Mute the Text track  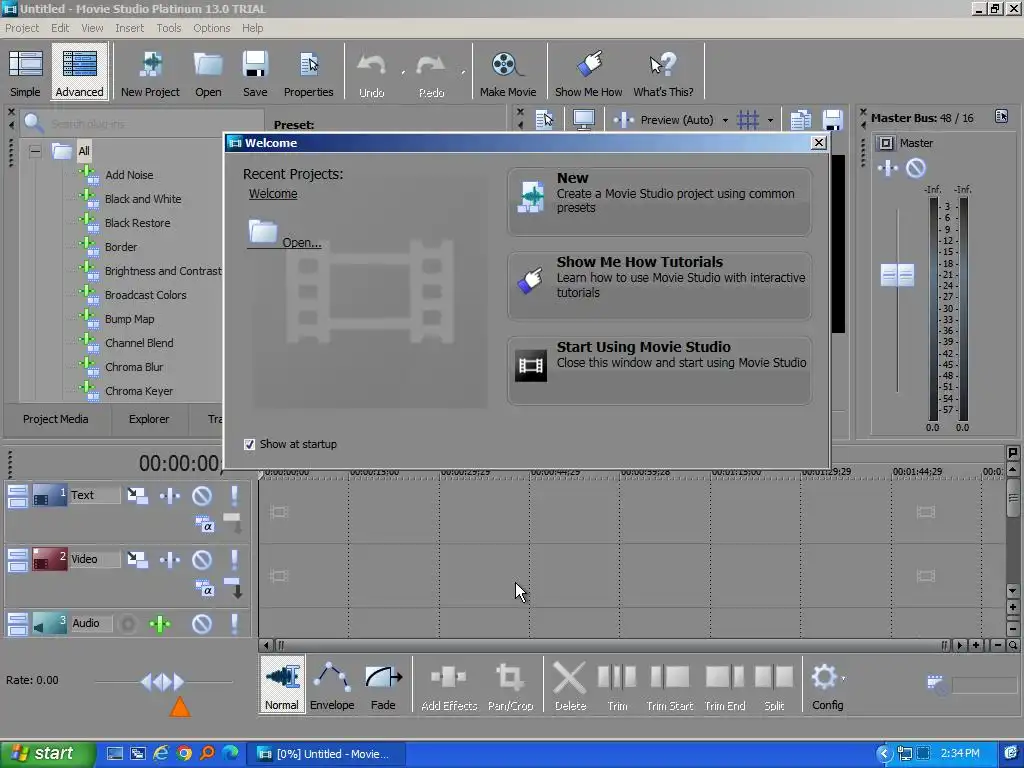click(202, 496)
